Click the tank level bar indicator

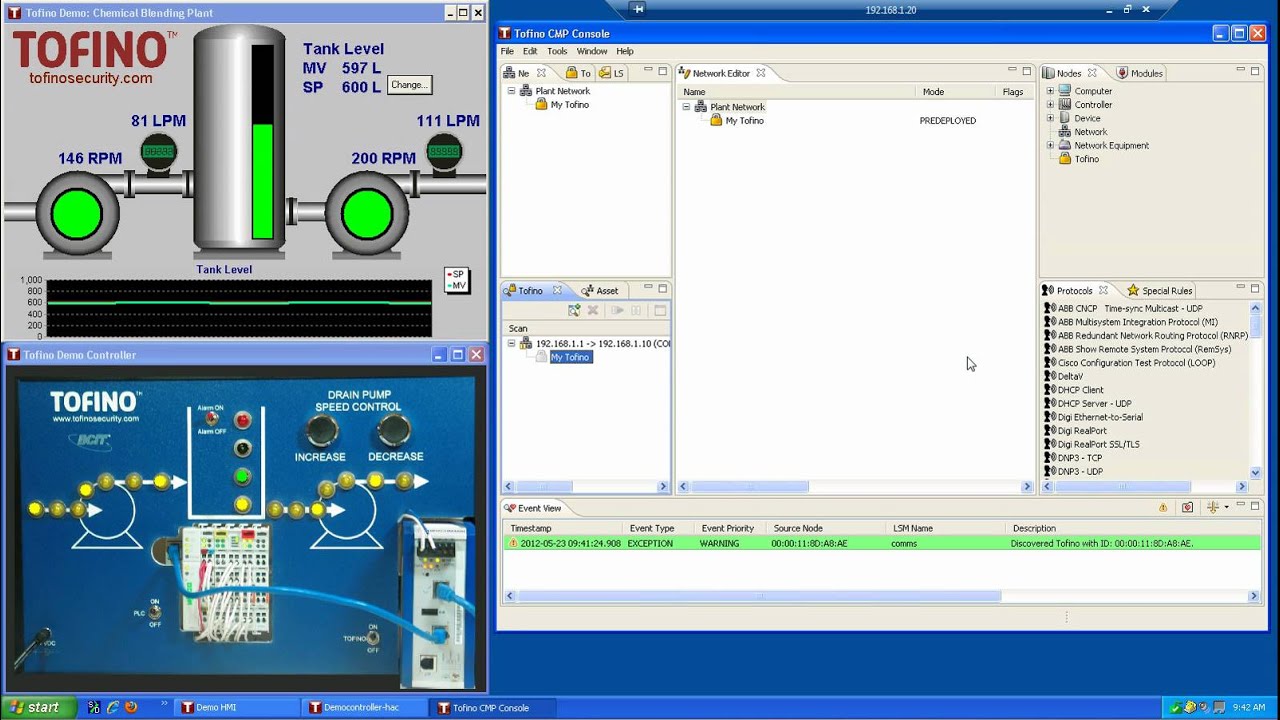(x=262, y=142)
